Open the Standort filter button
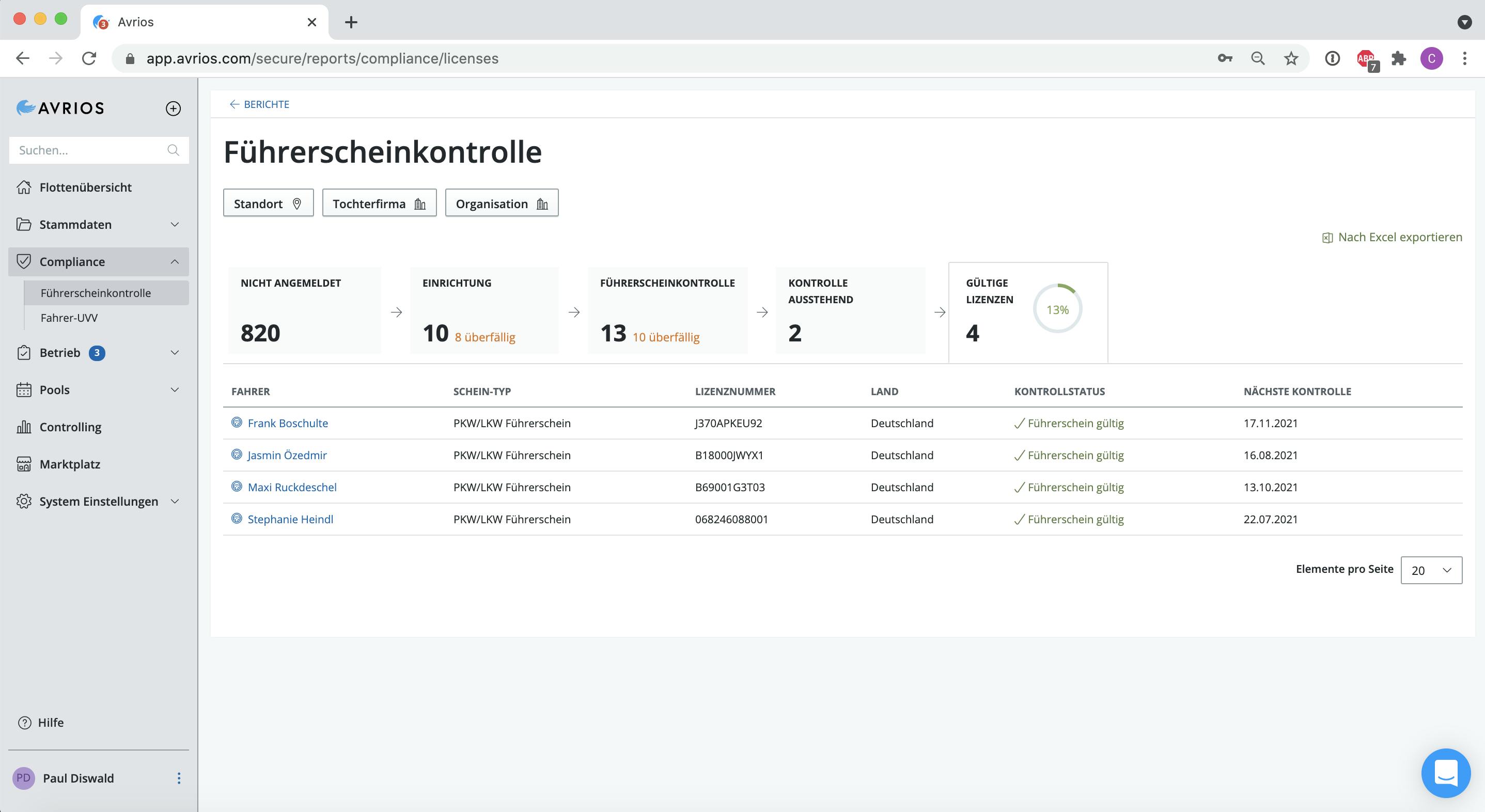This screenshot has height=812, width=1485. coord(269,203)
